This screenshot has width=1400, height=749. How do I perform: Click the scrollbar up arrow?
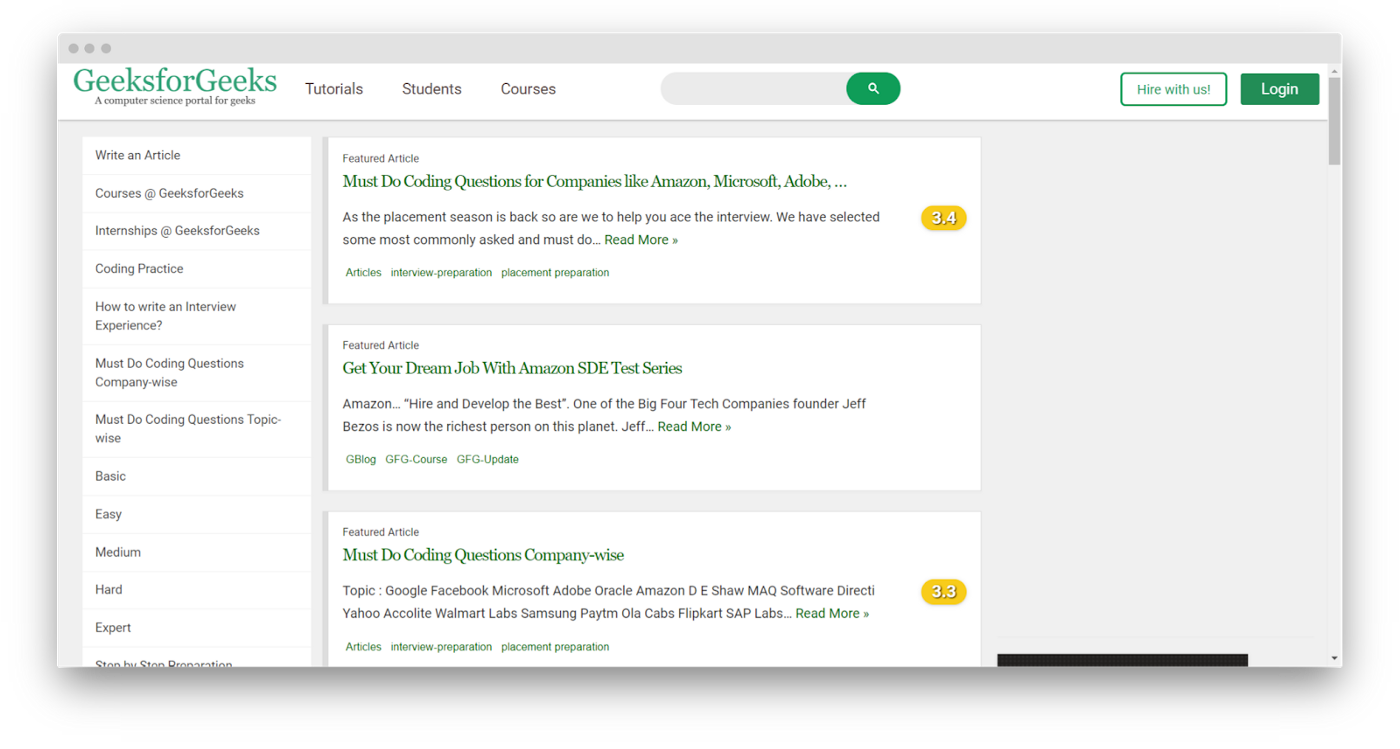tap(1334, 72)
